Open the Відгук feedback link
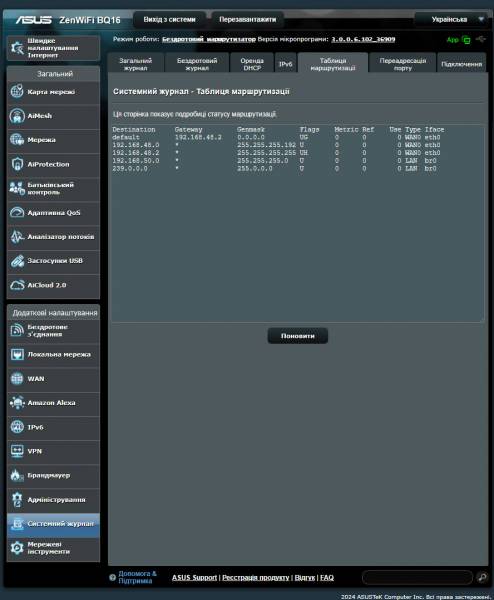Viewport: 494px width, 600px height. pos(305,577)
